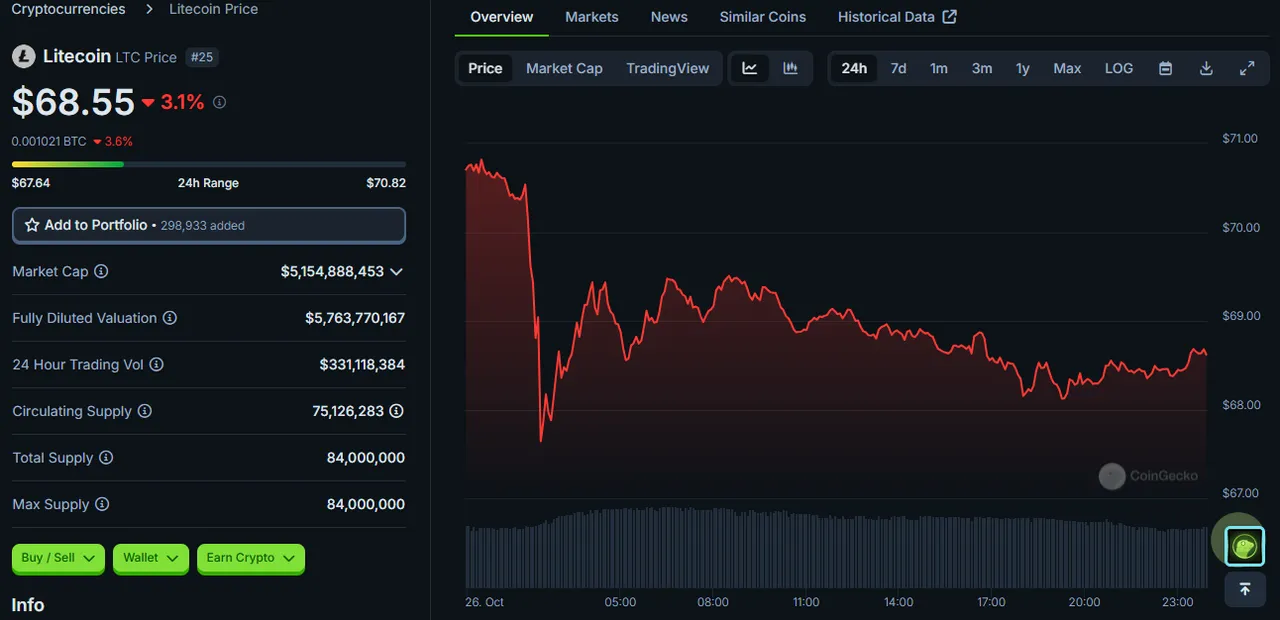This screenshot has width=1280, height=620.
Task: Select the Price chart toggle
Action: (x=485, y=68)
